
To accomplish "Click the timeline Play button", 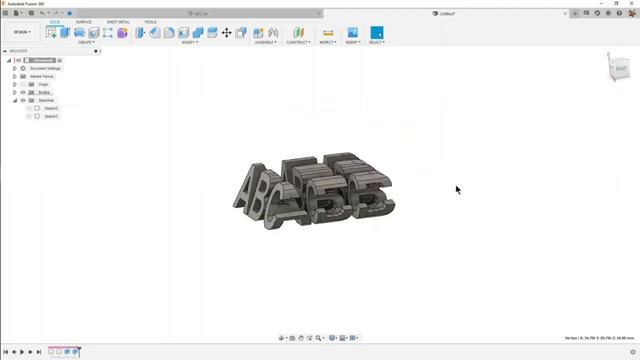I will (x=22, y=352).
